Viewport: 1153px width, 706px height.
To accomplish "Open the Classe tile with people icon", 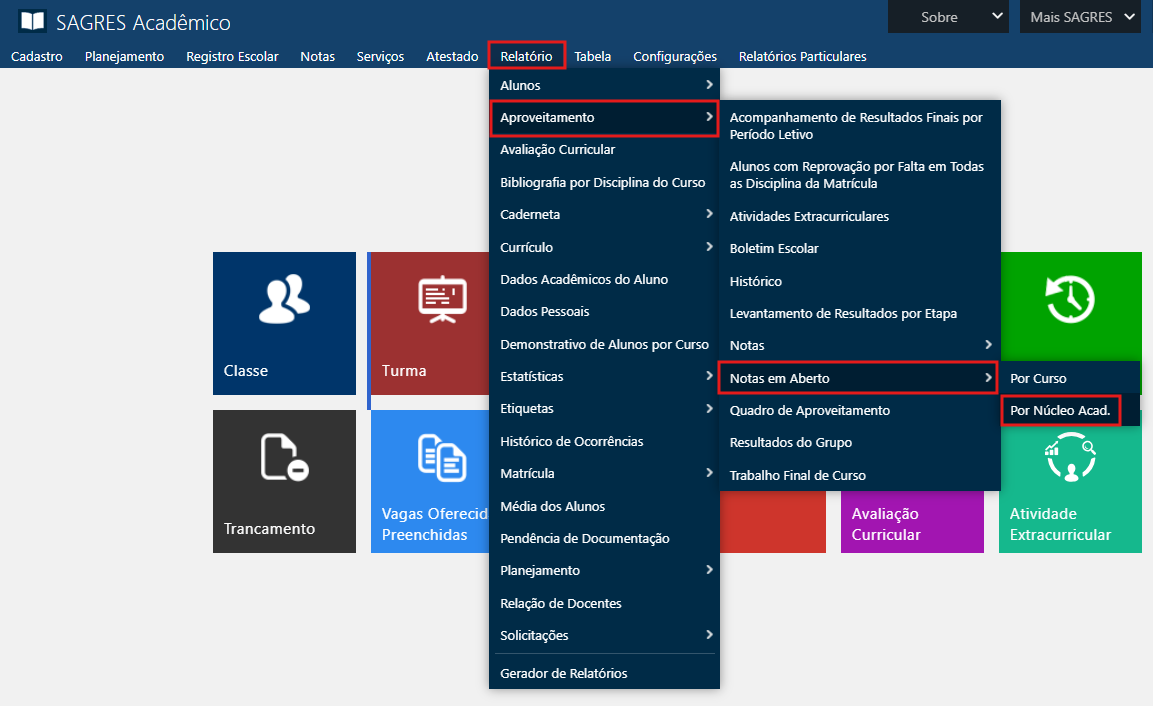I will pyautogui.click(x=284, y=323).
